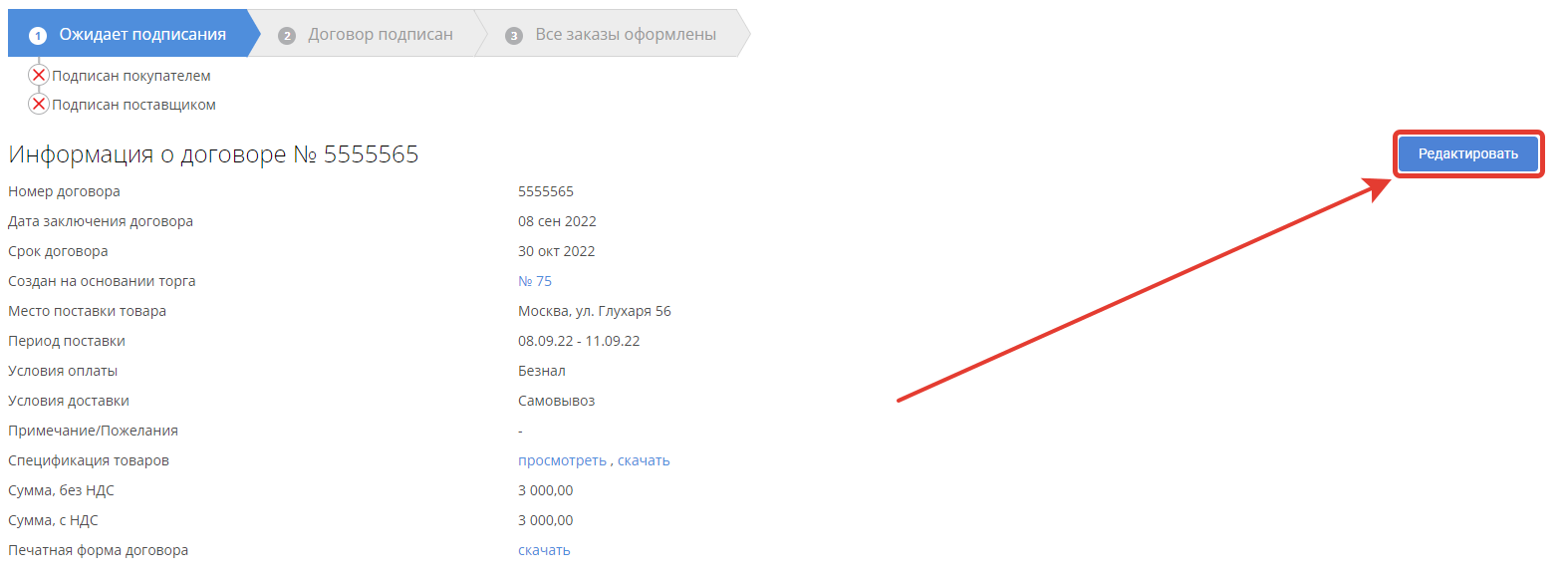Click the amount in "Сумма, с НДС" row
This screenshot has height=584, width=1568.
[x=545, y=520]
